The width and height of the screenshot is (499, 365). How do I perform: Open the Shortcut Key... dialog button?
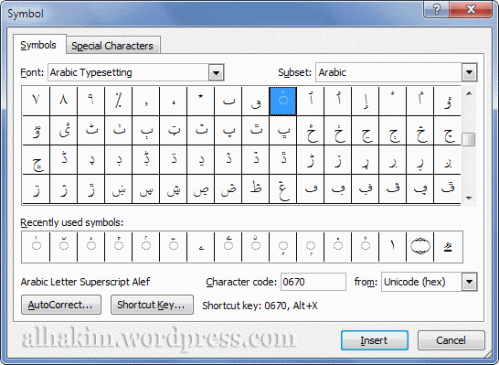click(x=152, y=305)
